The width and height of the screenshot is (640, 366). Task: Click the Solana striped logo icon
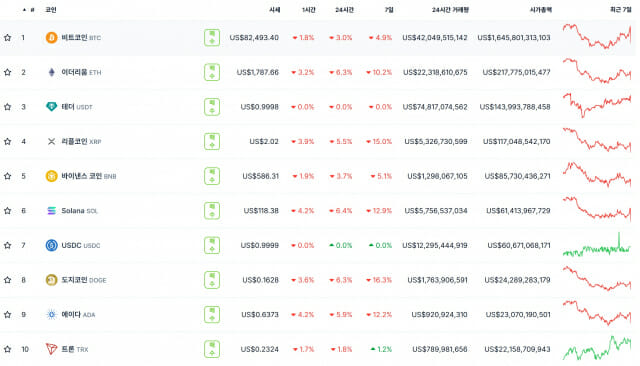pyautogui.click(x=51, y=211)
